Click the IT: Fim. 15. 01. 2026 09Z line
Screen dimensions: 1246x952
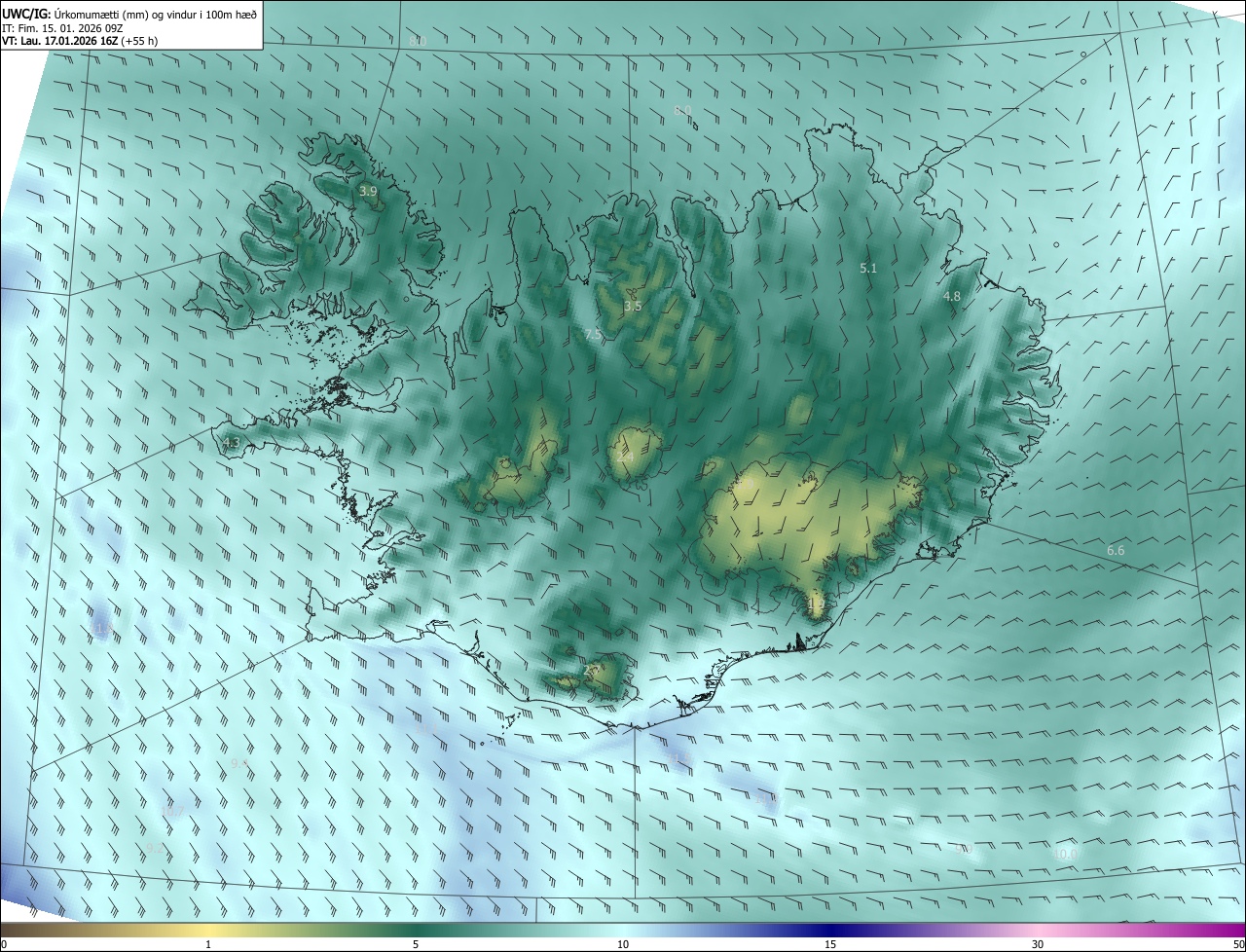62,28
